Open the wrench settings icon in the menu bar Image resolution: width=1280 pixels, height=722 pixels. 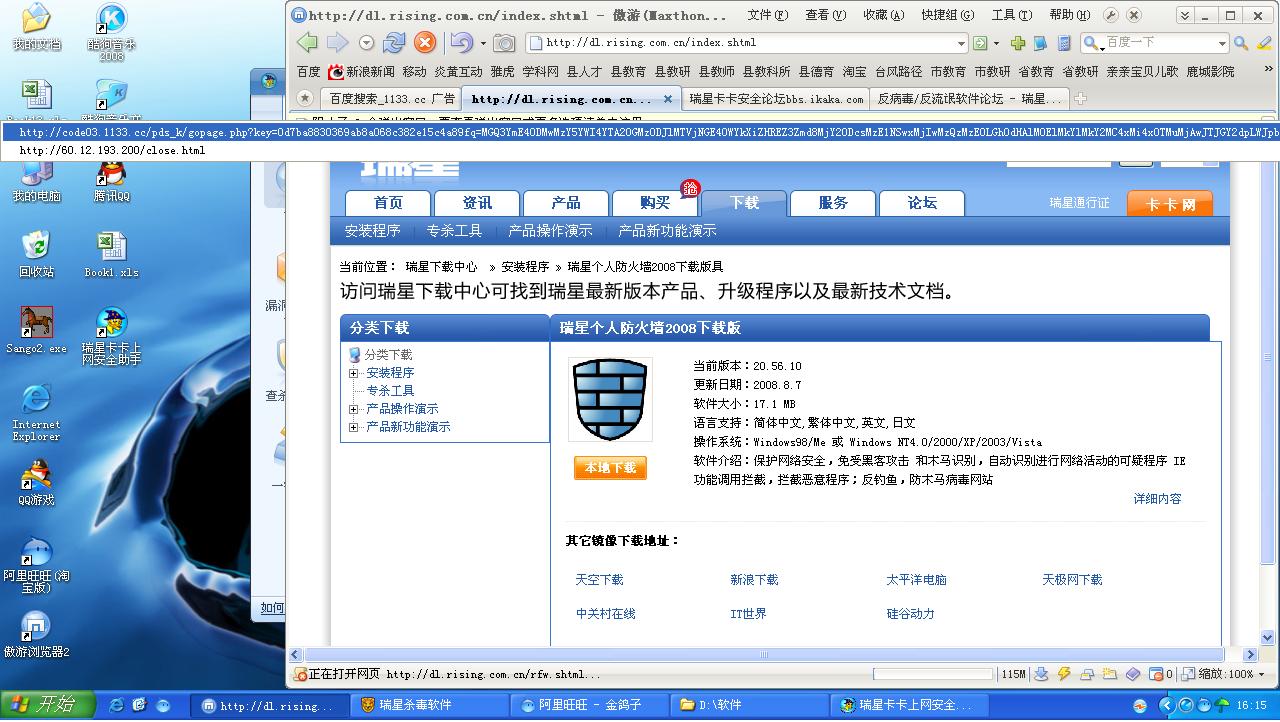(x=1112, y=15)
